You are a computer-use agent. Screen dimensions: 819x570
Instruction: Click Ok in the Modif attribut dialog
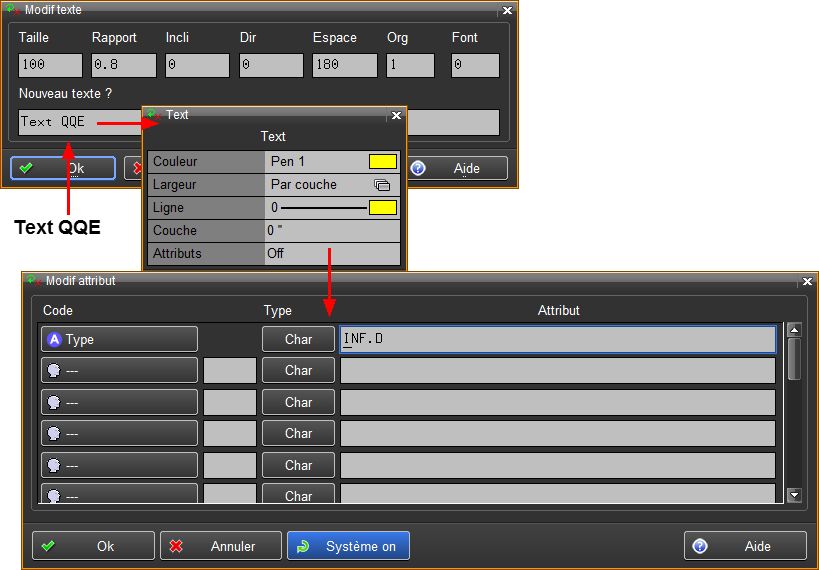click(x=93, y=546)
